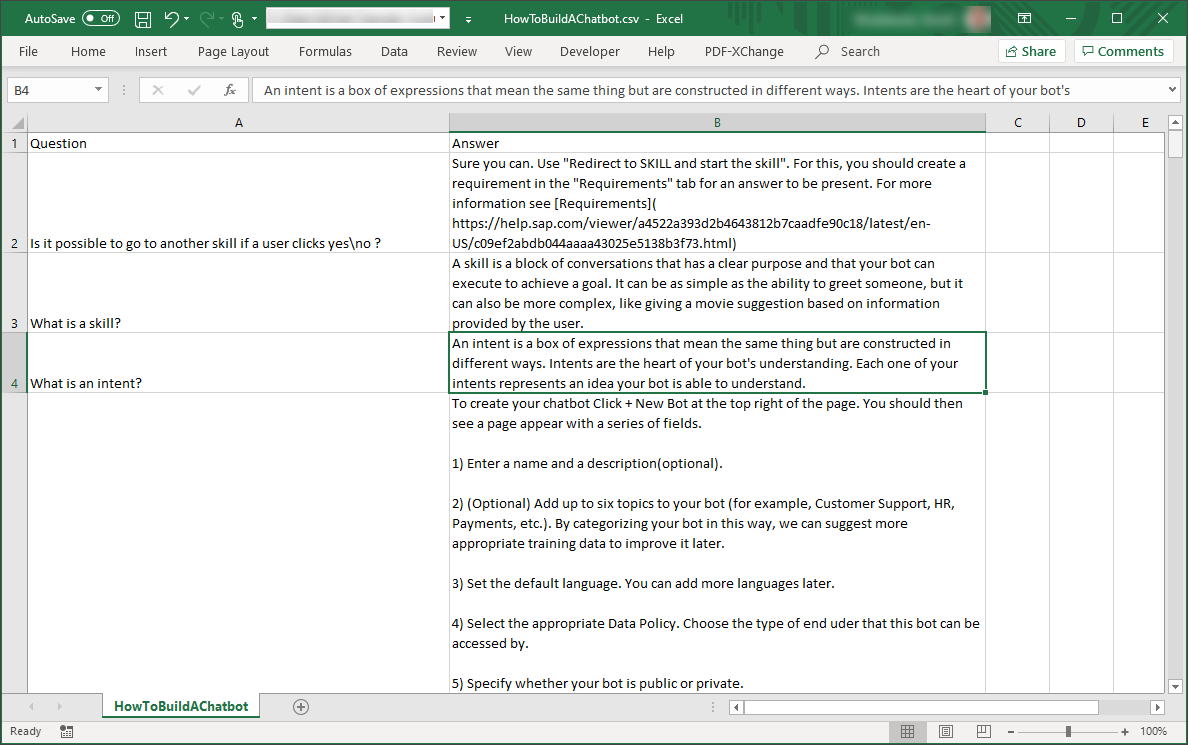The height and width of the screenshot is (745, 1188).
Task: Click cell 'What is a skill?'
Action: click(x=238, y=293)
